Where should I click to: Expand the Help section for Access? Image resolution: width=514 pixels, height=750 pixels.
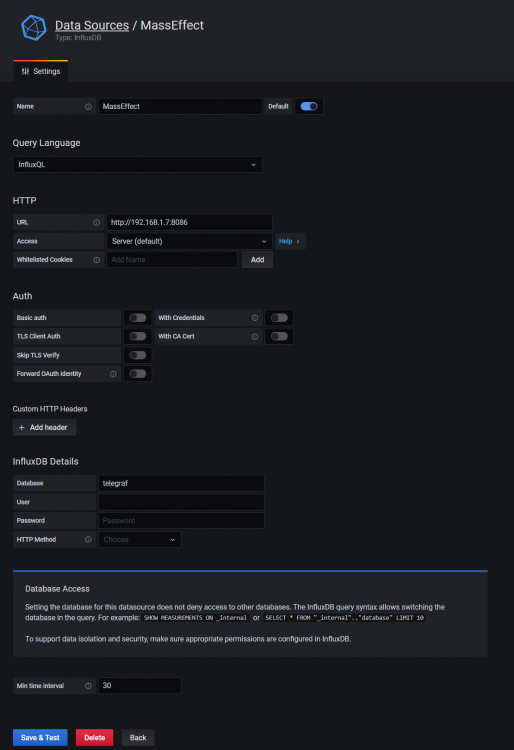click(x=290, y=241)
